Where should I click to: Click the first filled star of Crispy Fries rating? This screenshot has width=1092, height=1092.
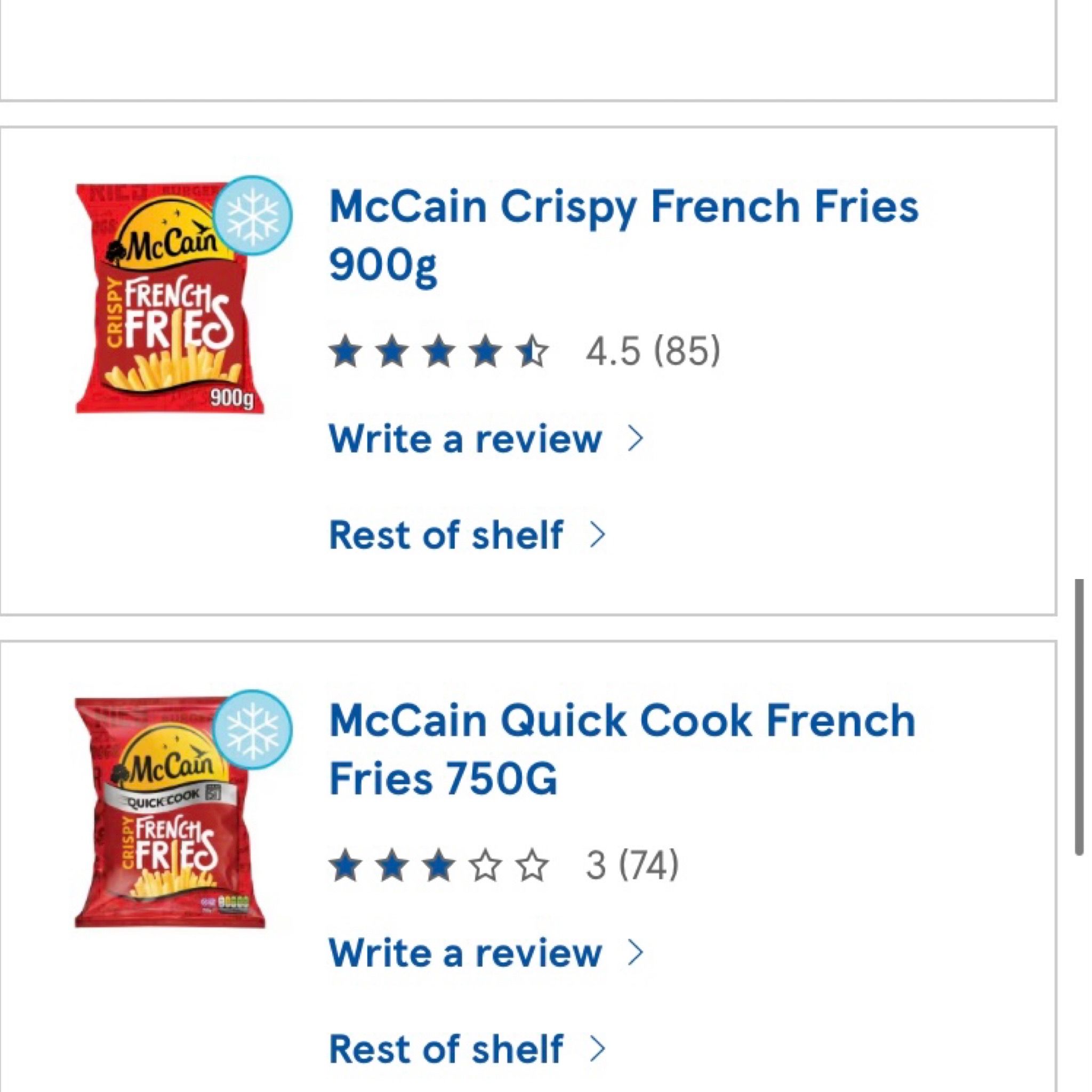tap(346, 351)
